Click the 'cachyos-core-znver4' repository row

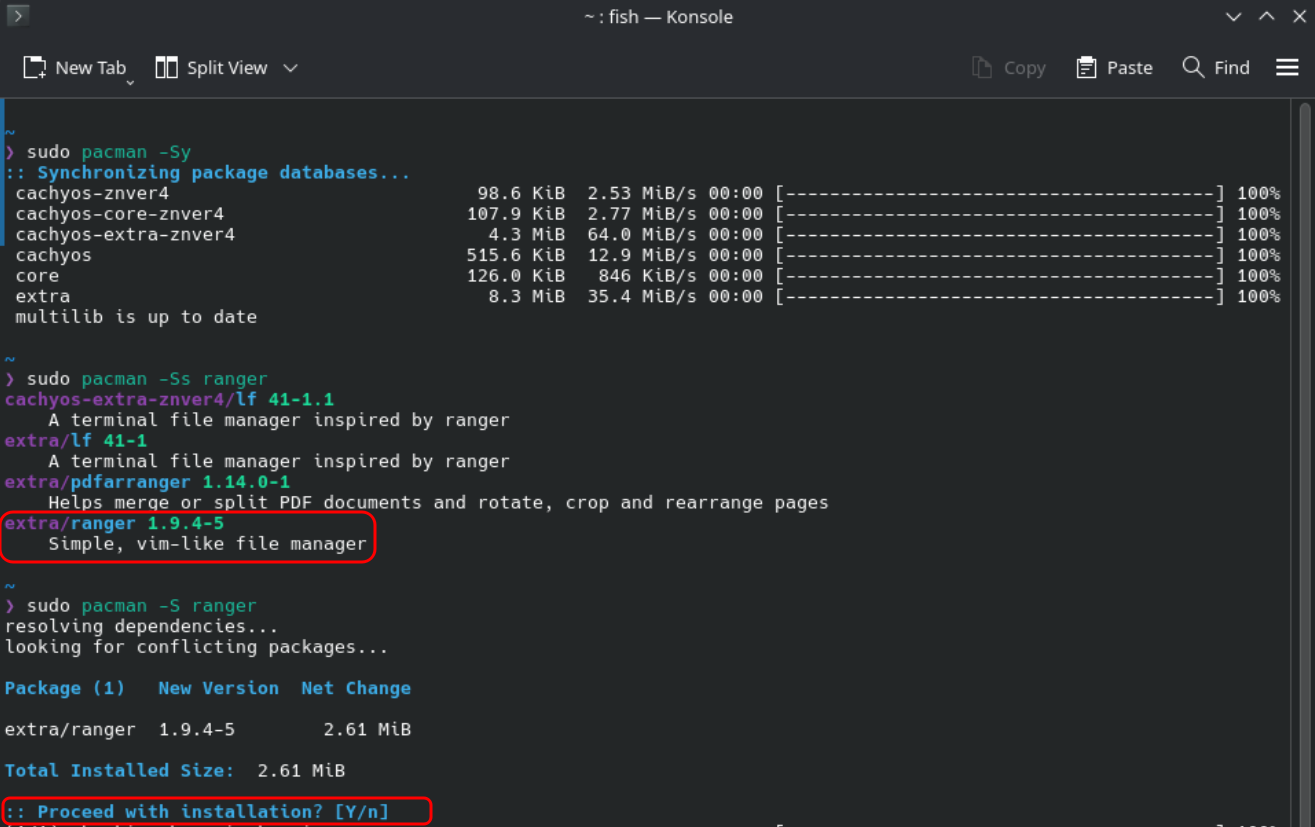[x=647, y=214]
